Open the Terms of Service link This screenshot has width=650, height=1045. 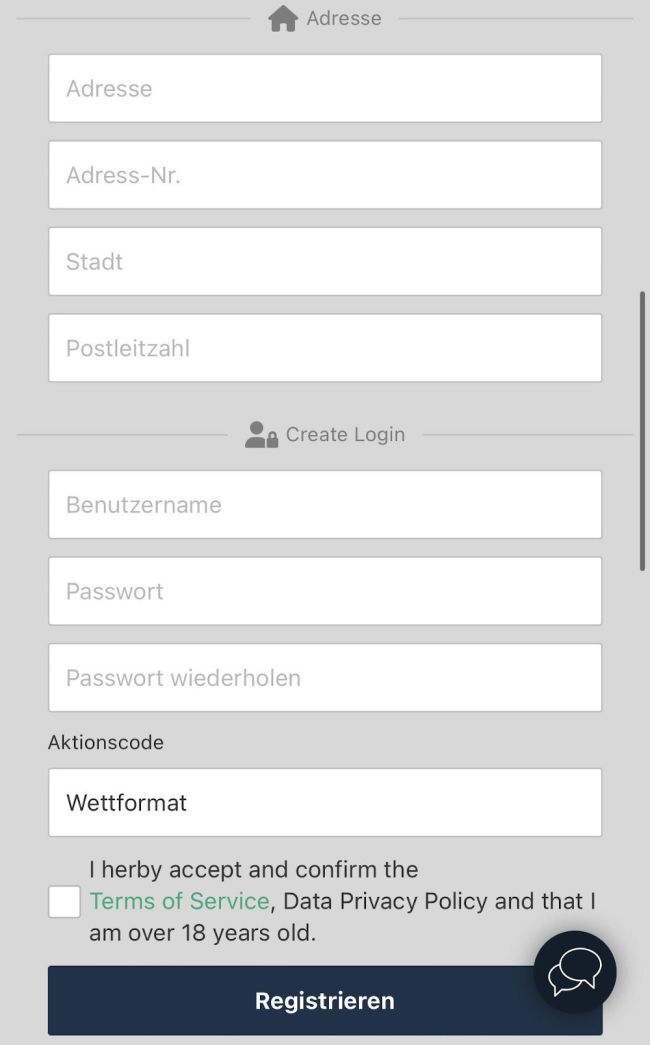pyautogui.click(x=180, y=901)
